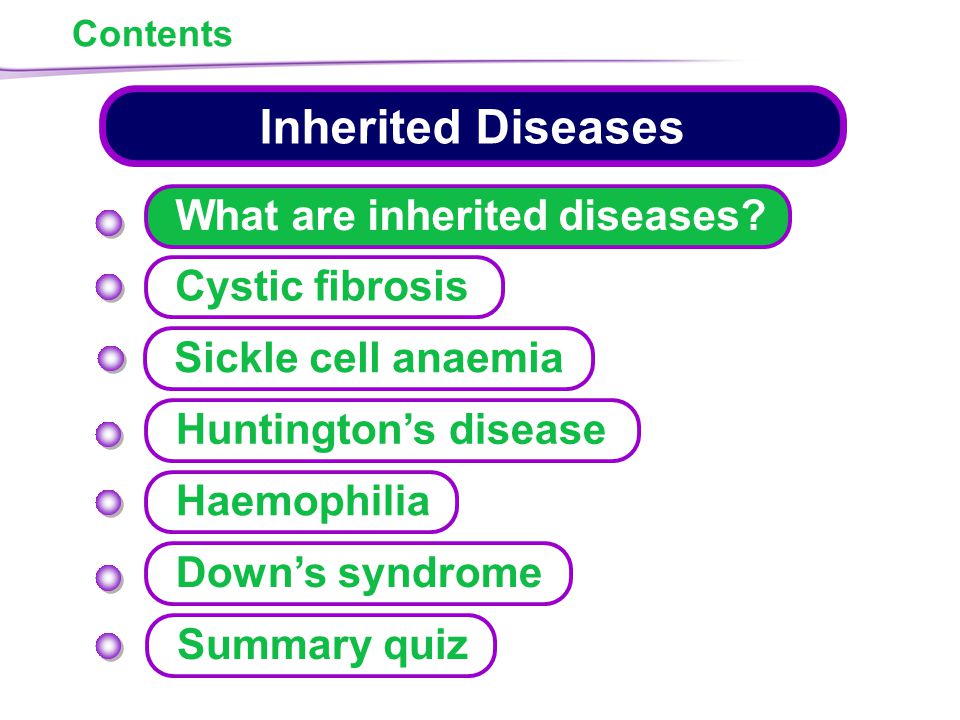This screenshot has height=720, width=960.
Task: Open the What are inherited diseases? section
Action: (468, 217)
